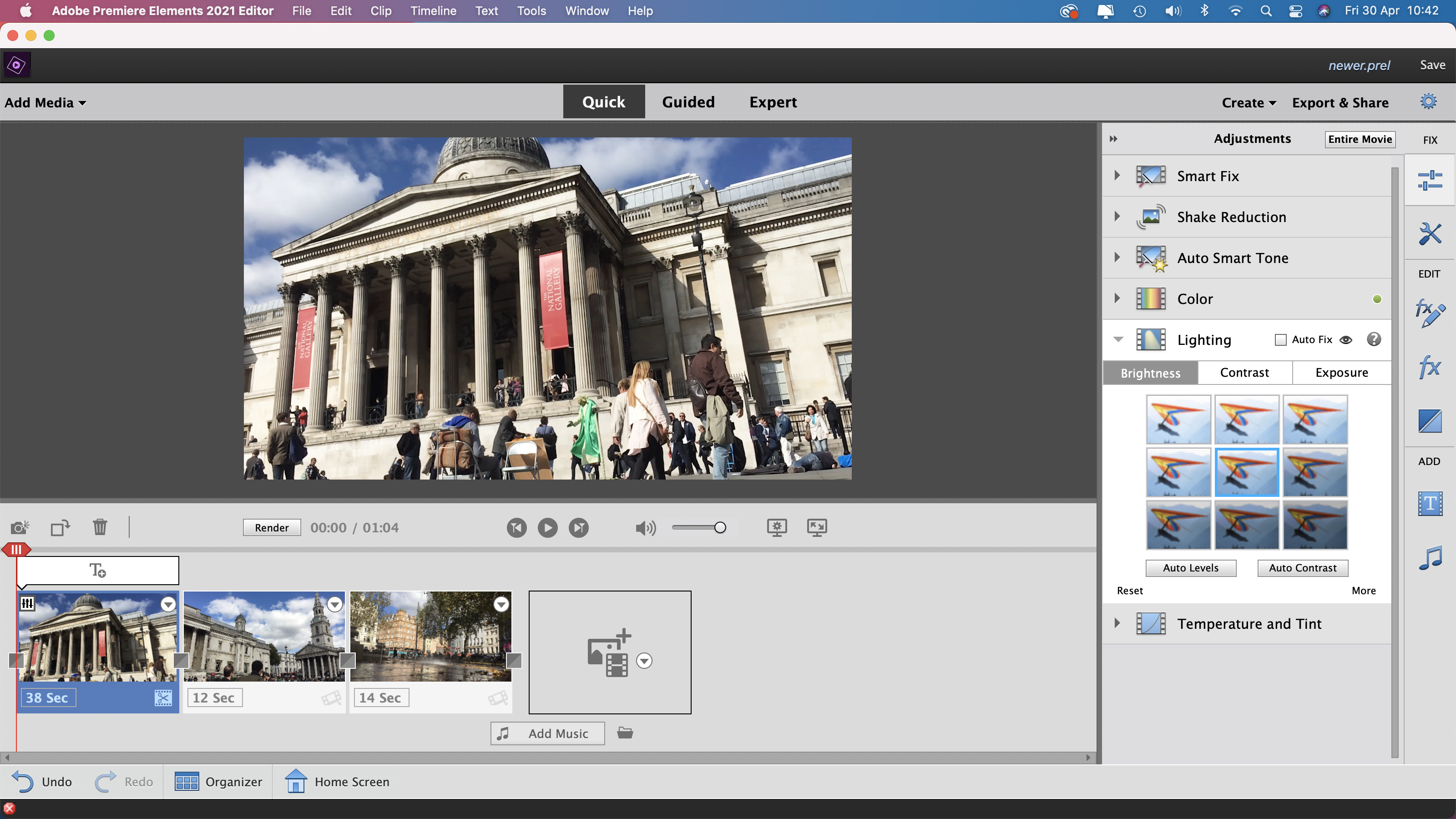Switch to the Expert editing mode tab

773,102
